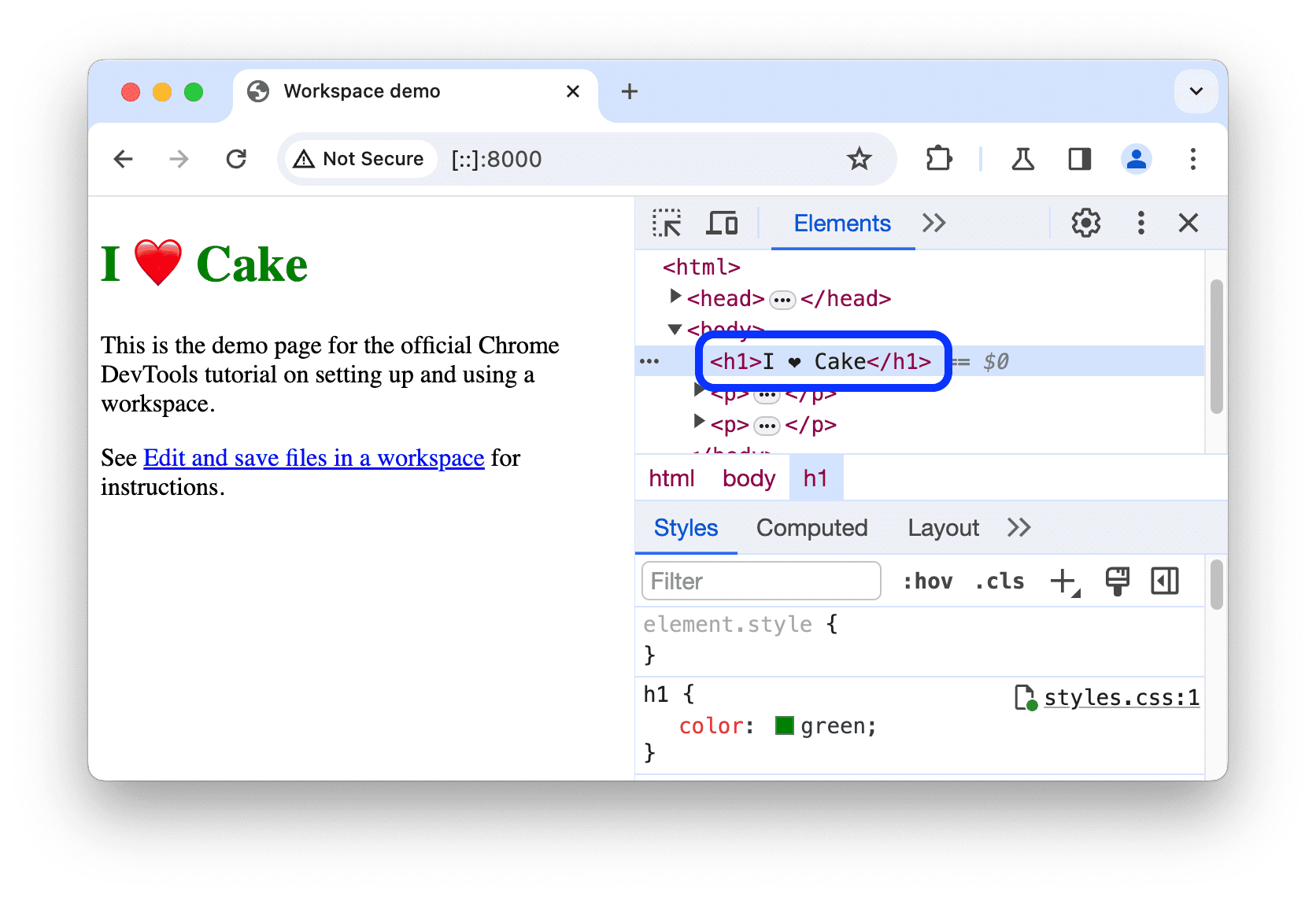Click the green color swatch for h1
Image resolution: width=1316 pixels, height=897 pixels.
784,725
